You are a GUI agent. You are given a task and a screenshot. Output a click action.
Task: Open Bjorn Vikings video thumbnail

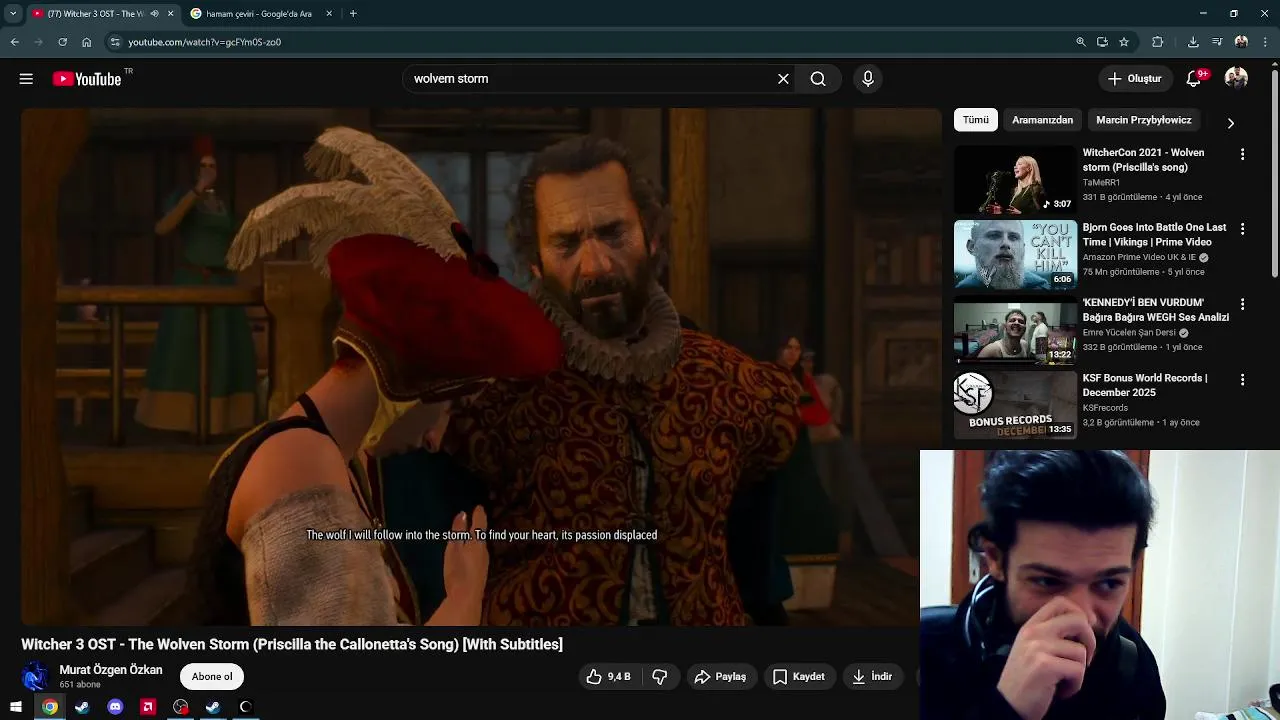(x=1015, y=255)
